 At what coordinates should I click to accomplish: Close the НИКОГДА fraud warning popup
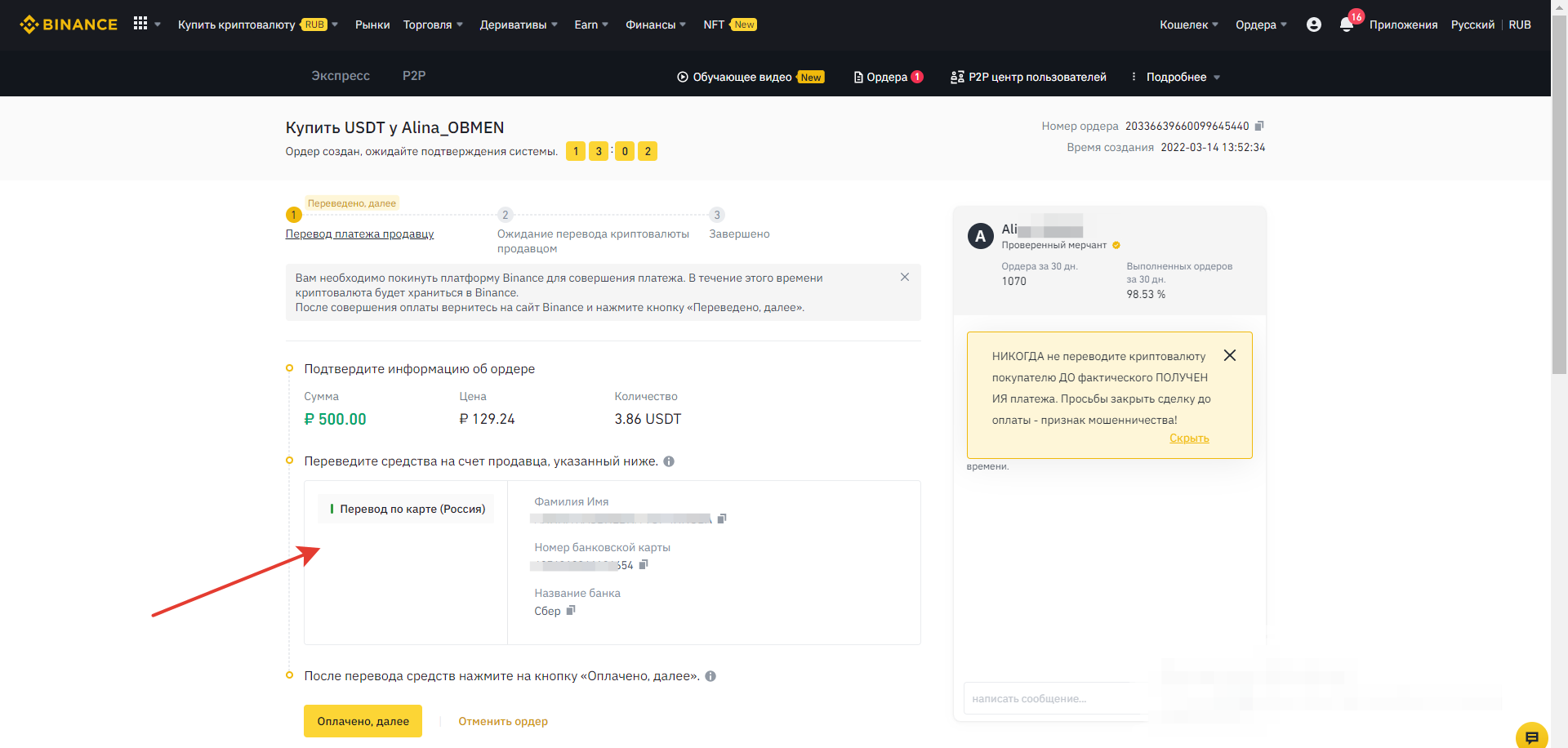[x=1230, y=355]
